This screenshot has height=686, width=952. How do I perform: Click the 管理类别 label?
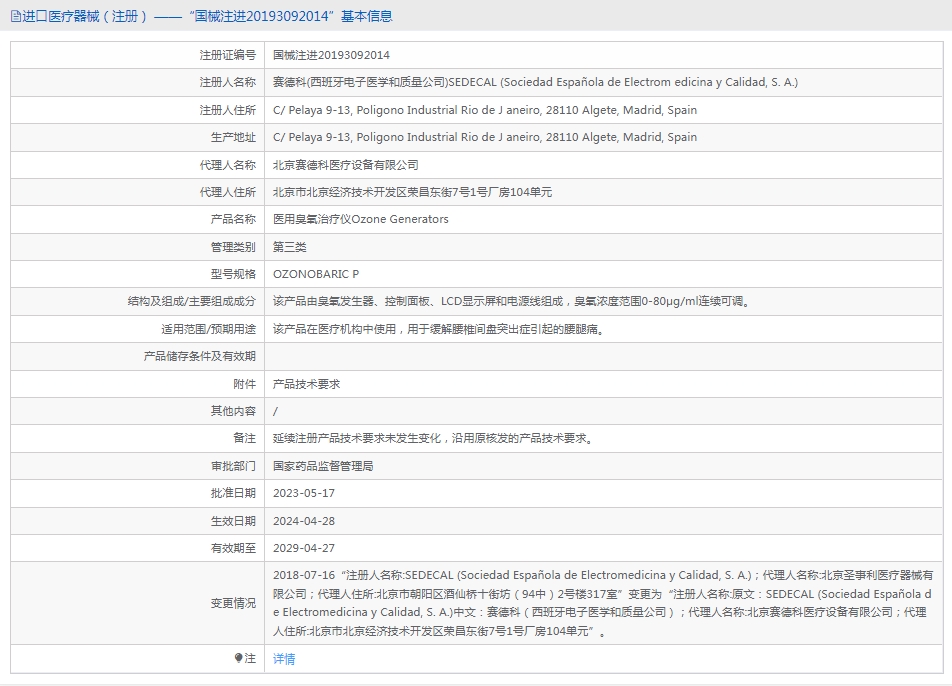(x=233, y=247)
